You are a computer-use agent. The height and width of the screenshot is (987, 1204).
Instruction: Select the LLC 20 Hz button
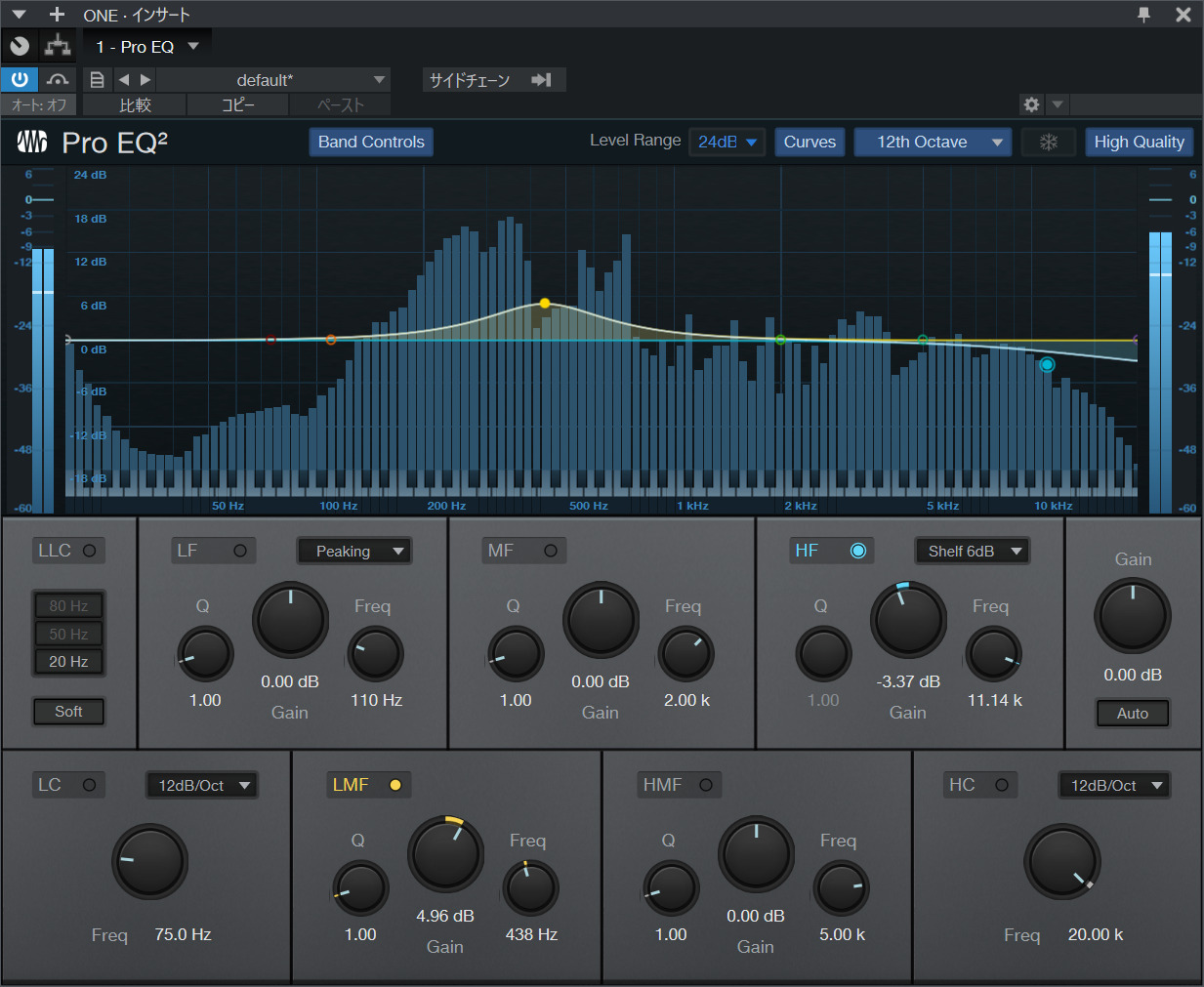pyautogui.click(x=68, y=662)
